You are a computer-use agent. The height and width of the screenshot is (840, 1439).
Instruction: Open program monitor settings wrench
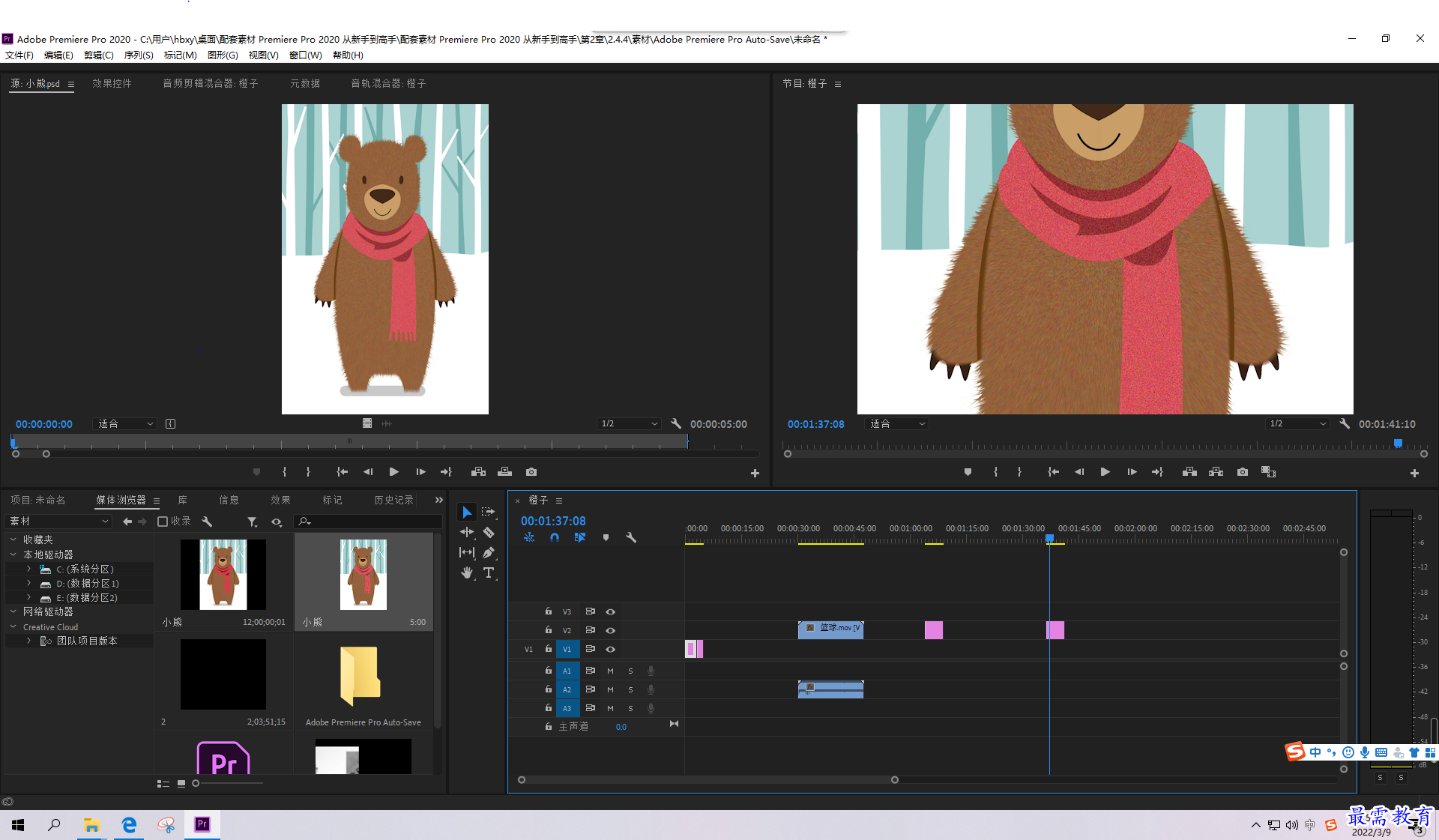click(x=1345, y=423)
